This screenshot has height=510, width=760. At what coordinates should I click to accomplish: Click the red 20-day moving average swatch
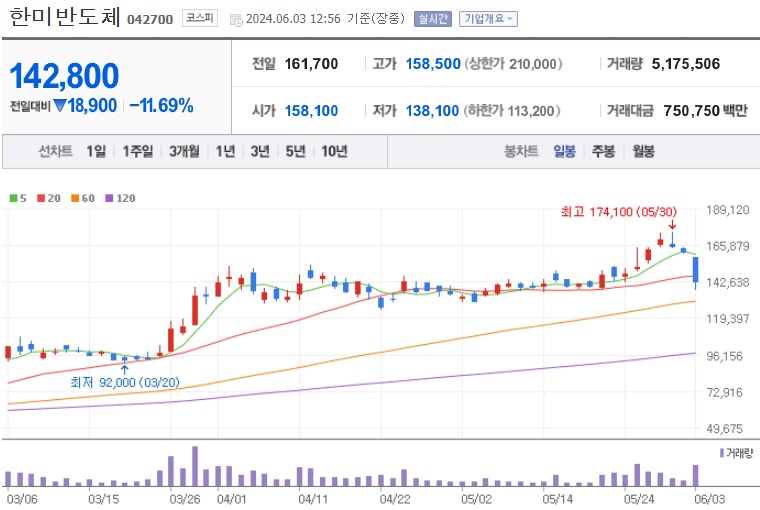41,198
